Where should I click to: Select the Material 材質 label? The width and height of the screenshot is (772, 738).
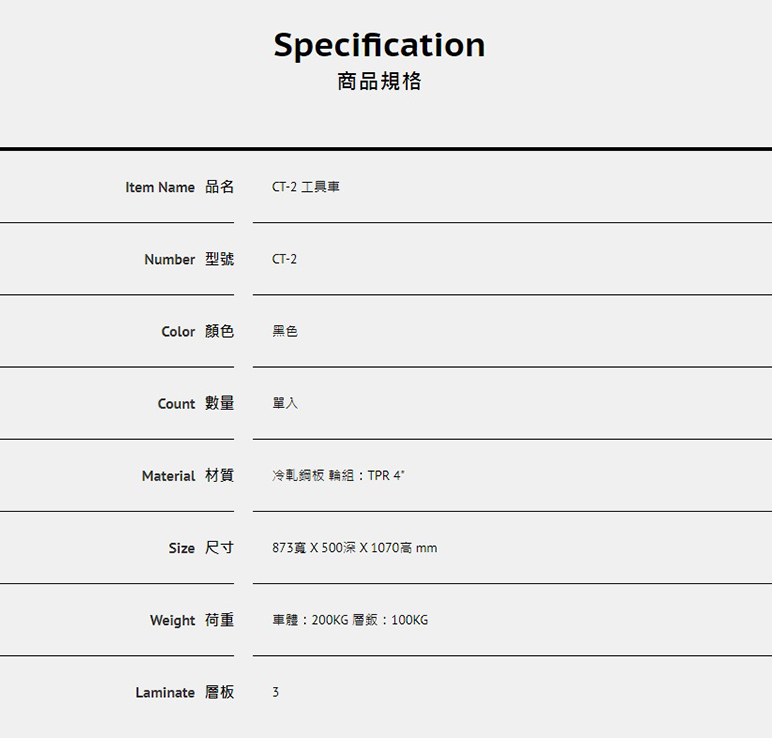[188, 476]
